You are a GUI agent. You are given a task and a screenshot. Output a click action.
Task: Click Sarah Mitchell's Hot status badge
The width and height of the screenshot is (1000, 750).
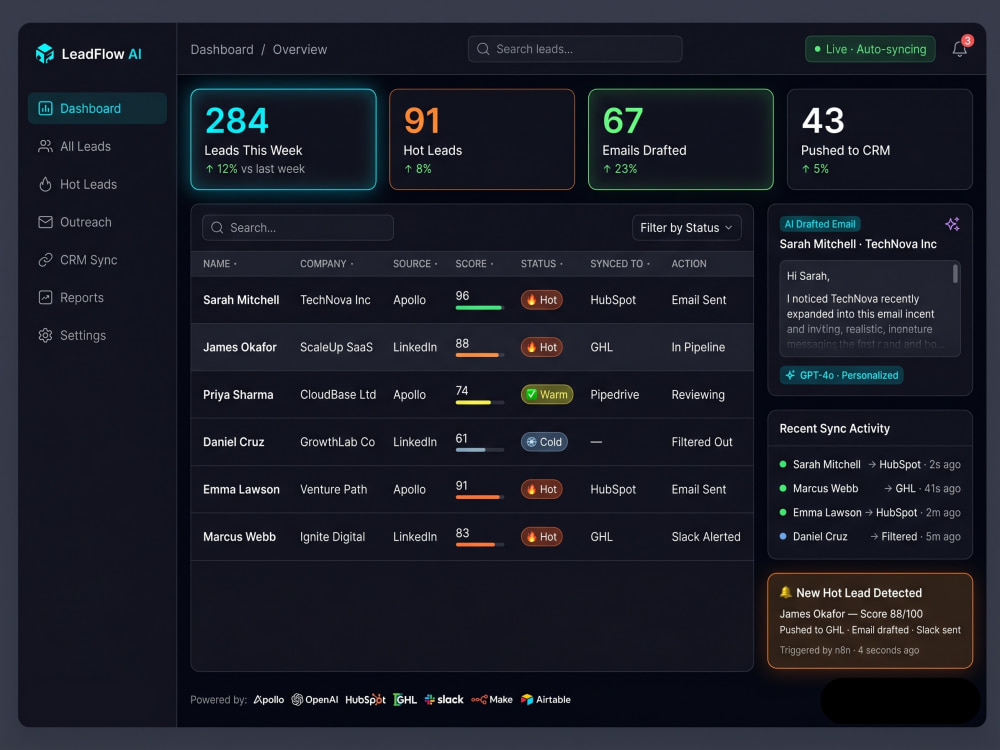point(541,300)
